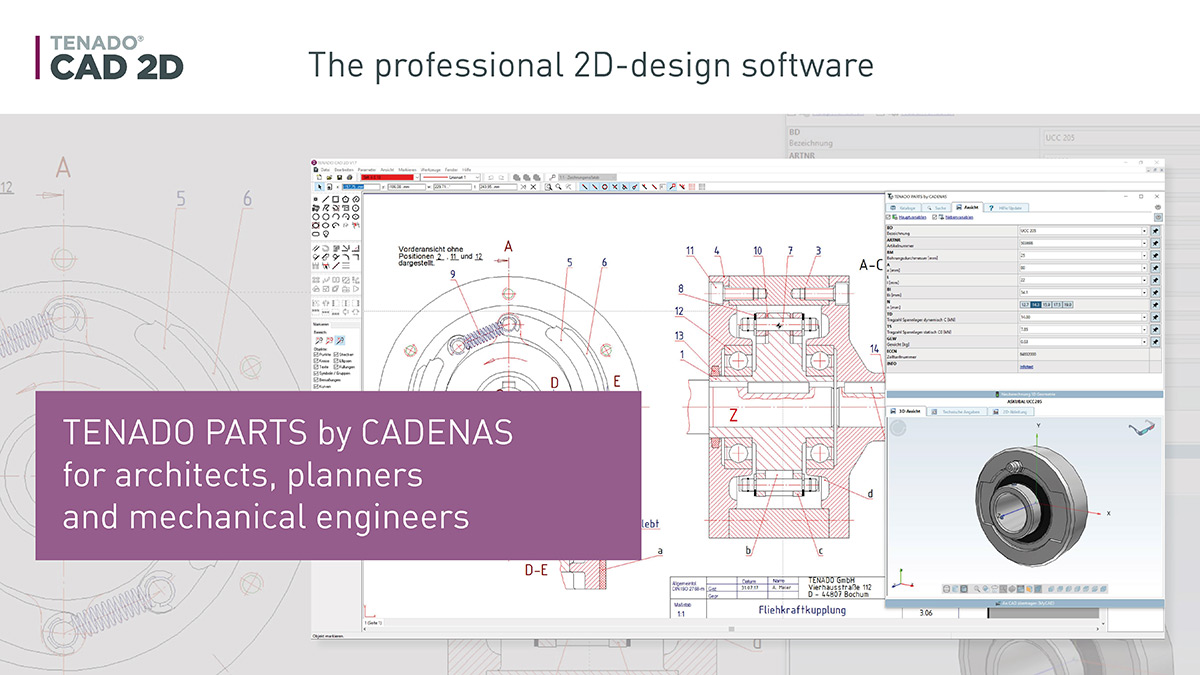Select the Line drawing tool

[326, 199]
